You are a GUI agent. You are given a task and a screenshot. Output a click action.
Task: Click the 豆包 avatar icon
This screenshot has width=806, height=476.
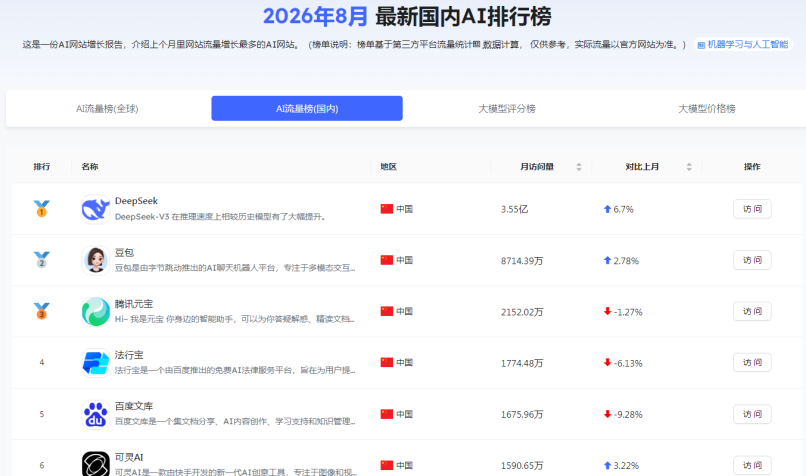coord(96,260)
